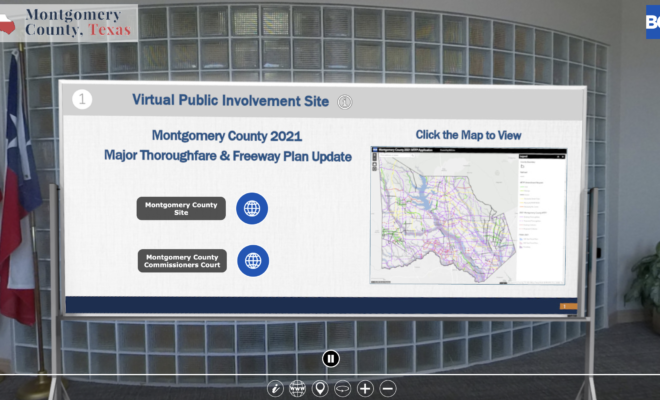Screen dimensions: 660x400
Task: Click the WWW globe icon in bottom toolbar
Action: (x=297, y=388)
